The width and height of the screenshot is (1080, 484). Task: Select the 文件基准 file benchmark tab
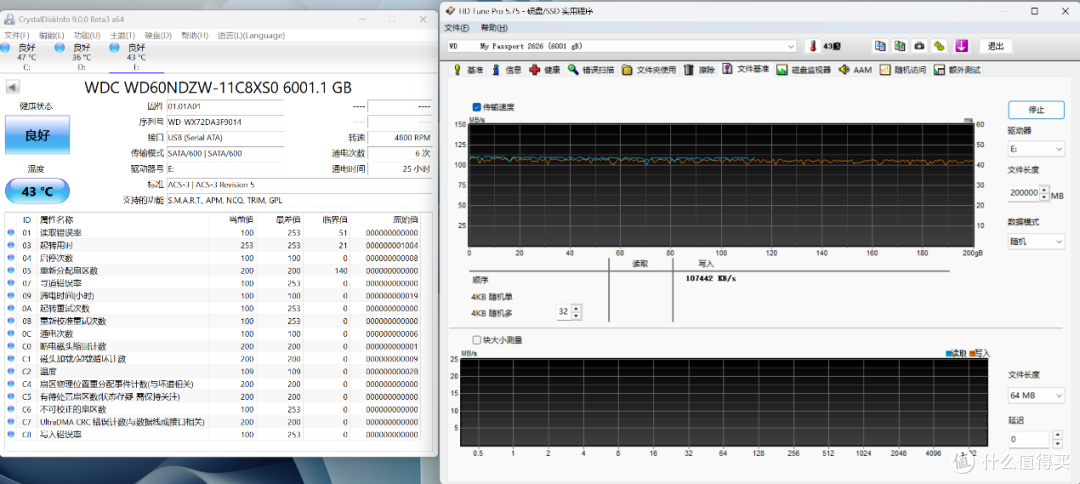tap(746, 70)
